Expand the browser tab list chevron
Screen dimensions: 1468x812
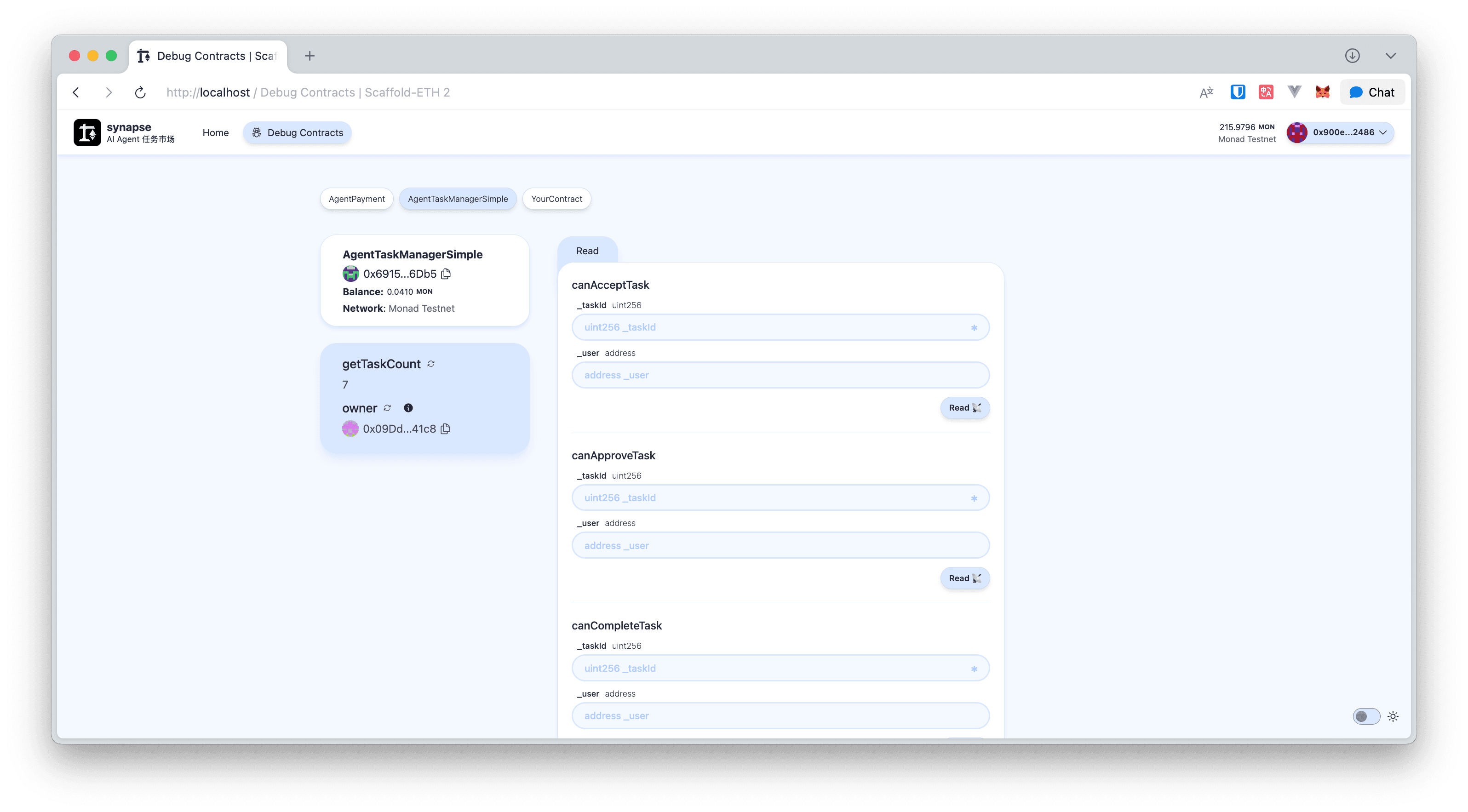pyautogui.click(x=1390, y=56)
